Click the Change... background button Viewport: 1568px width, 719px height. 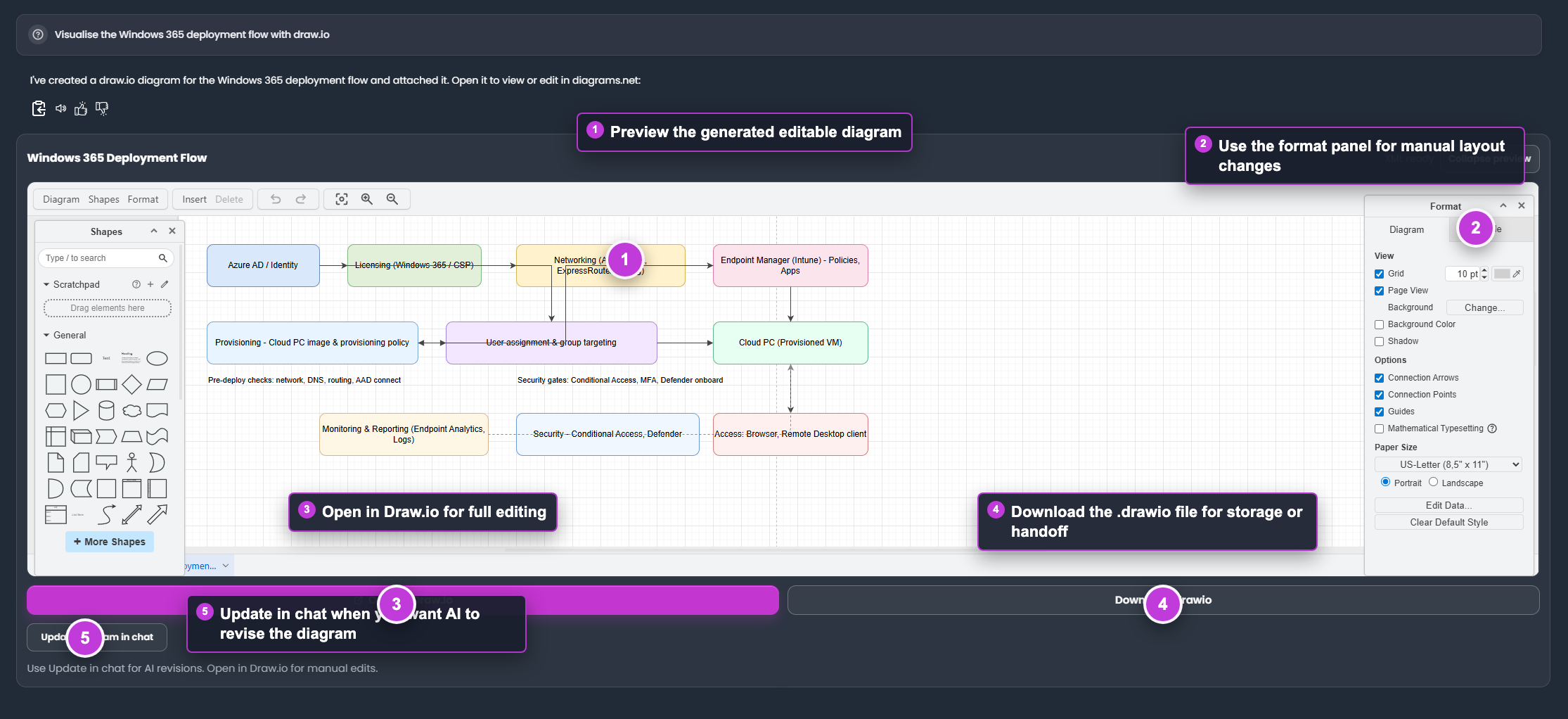point(1484,307)
